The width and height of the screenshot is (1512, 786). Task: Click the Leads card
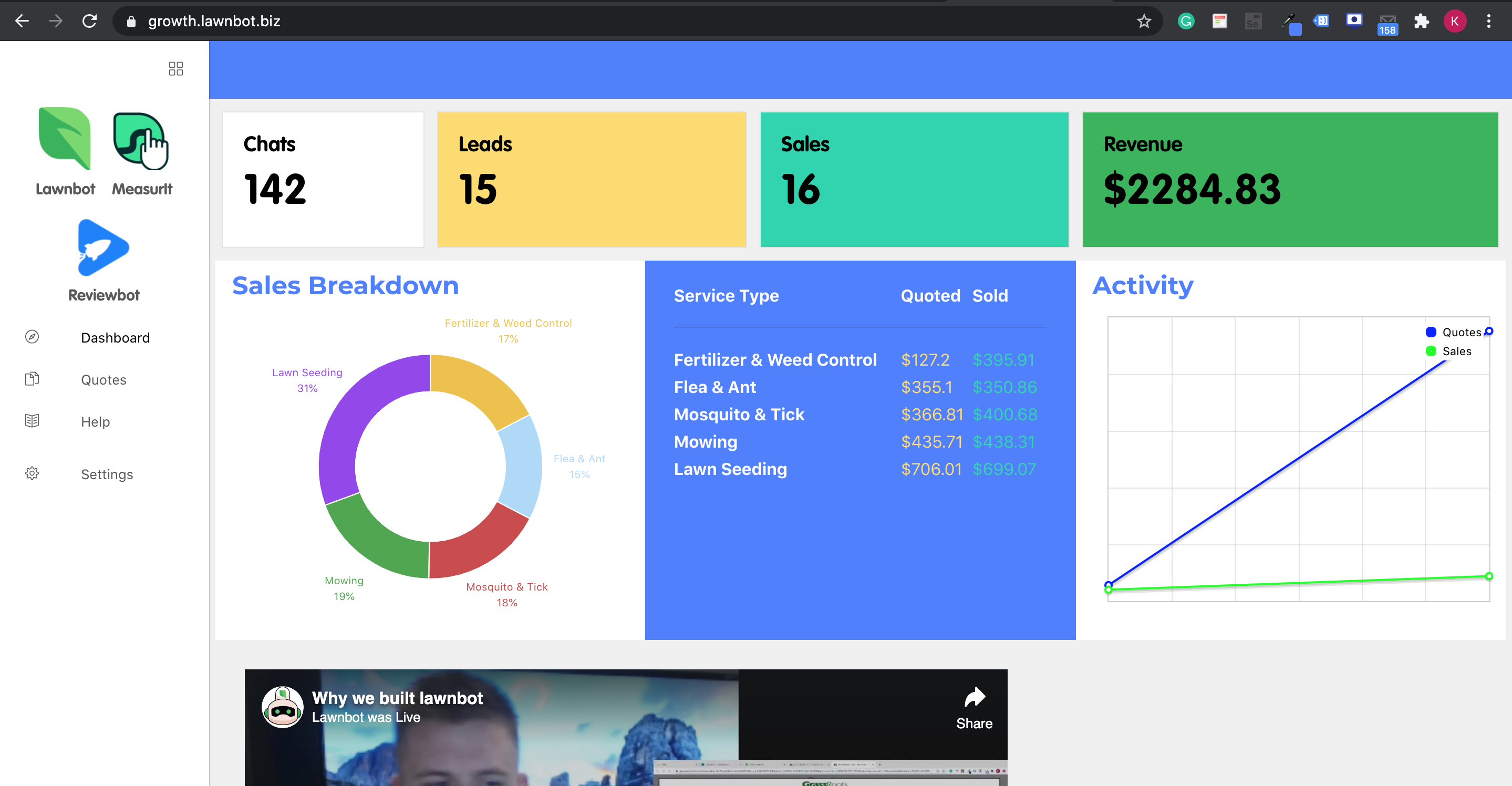click(x=592, y=179)
